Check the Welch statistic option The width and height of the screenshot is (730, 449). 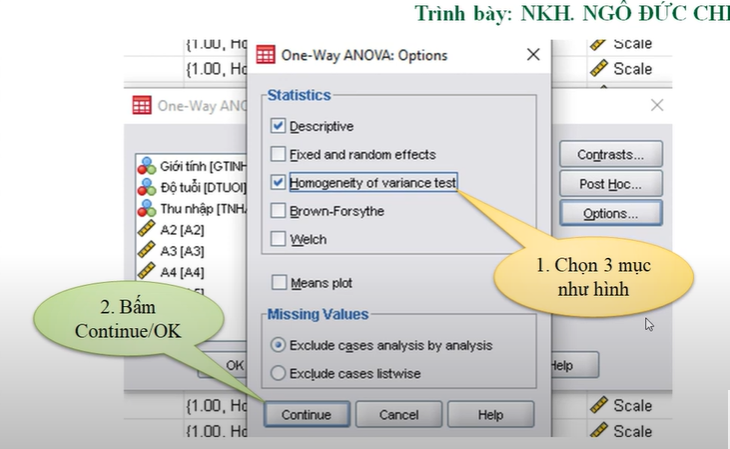click(278, 239)
